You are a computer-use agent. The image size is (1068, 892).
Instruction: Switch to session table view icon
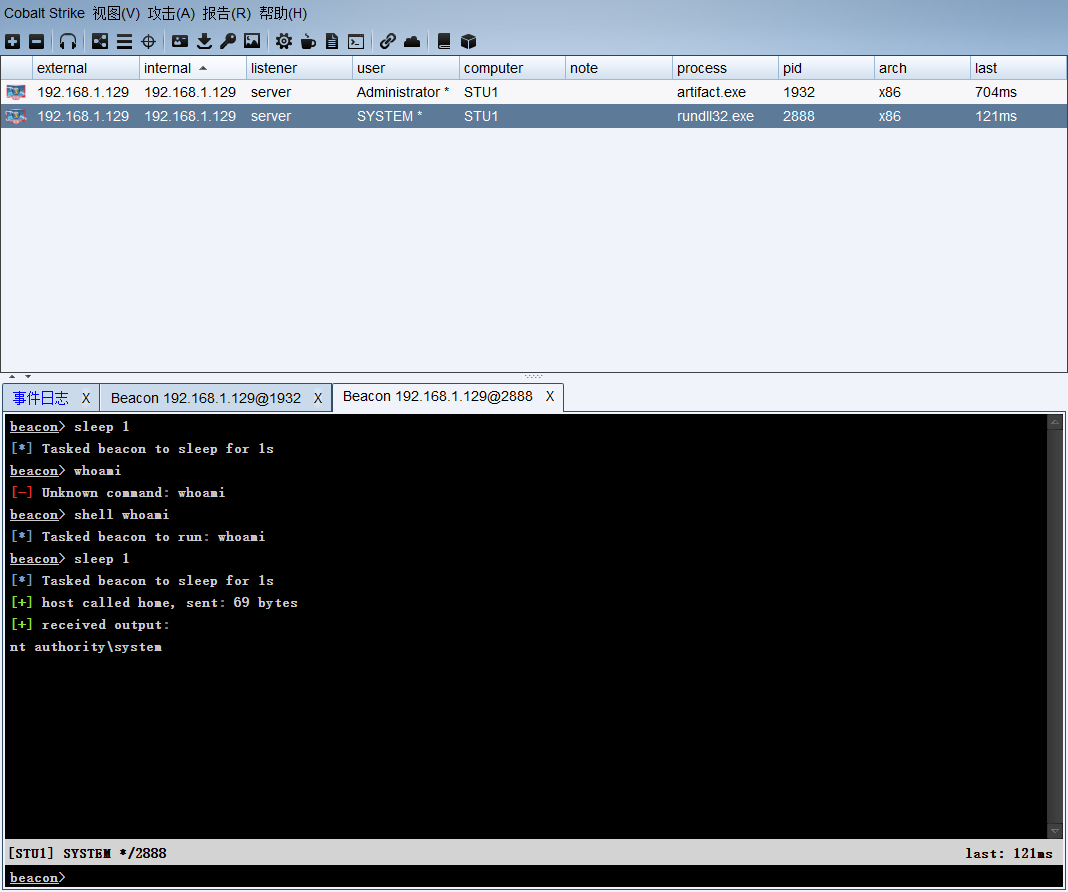click(124, 42)
